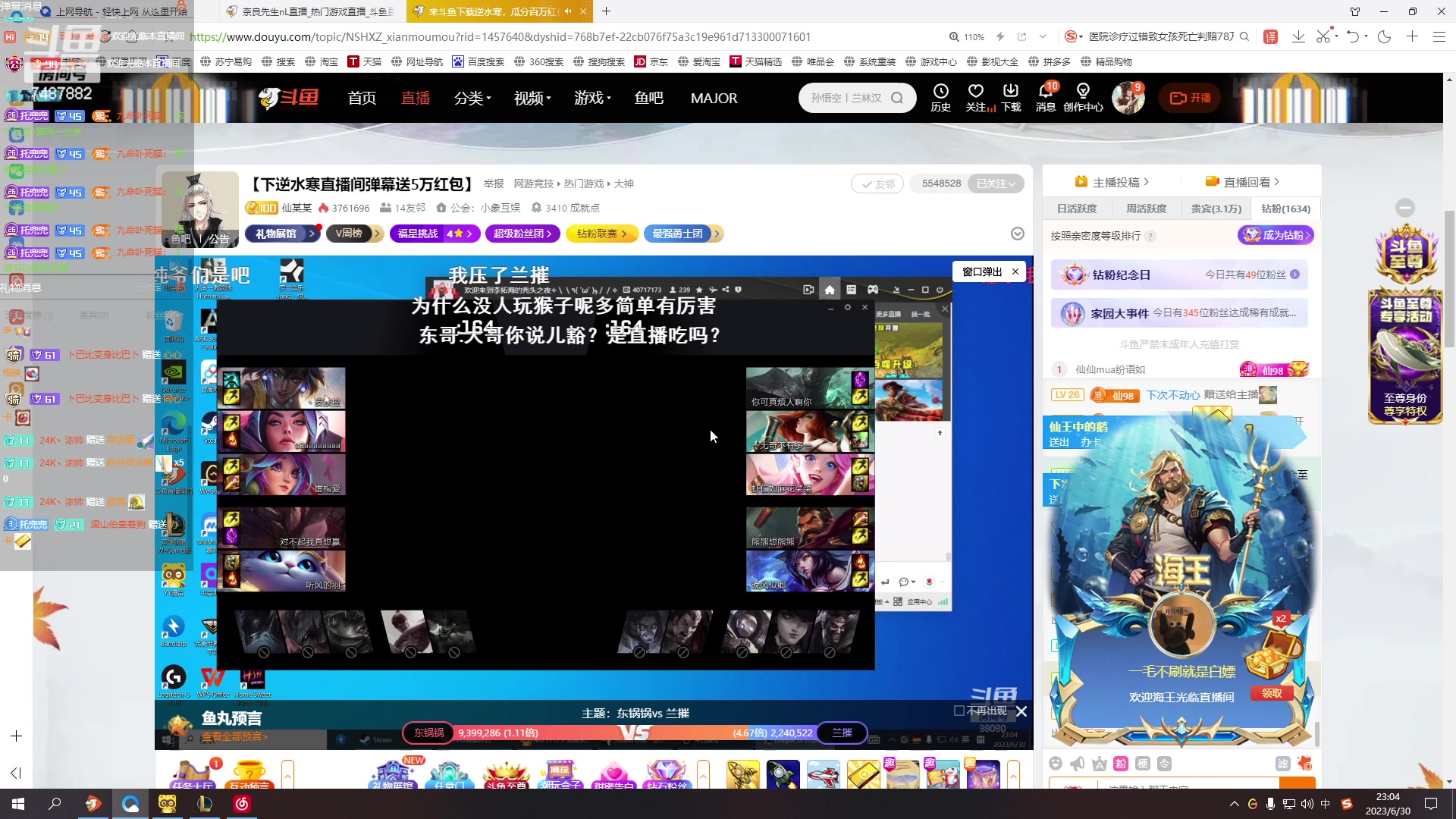This screenshot has width=1456, height=819.
Task: Click the search magnifier in Douyu searchbar
Action: coord(897,98)
